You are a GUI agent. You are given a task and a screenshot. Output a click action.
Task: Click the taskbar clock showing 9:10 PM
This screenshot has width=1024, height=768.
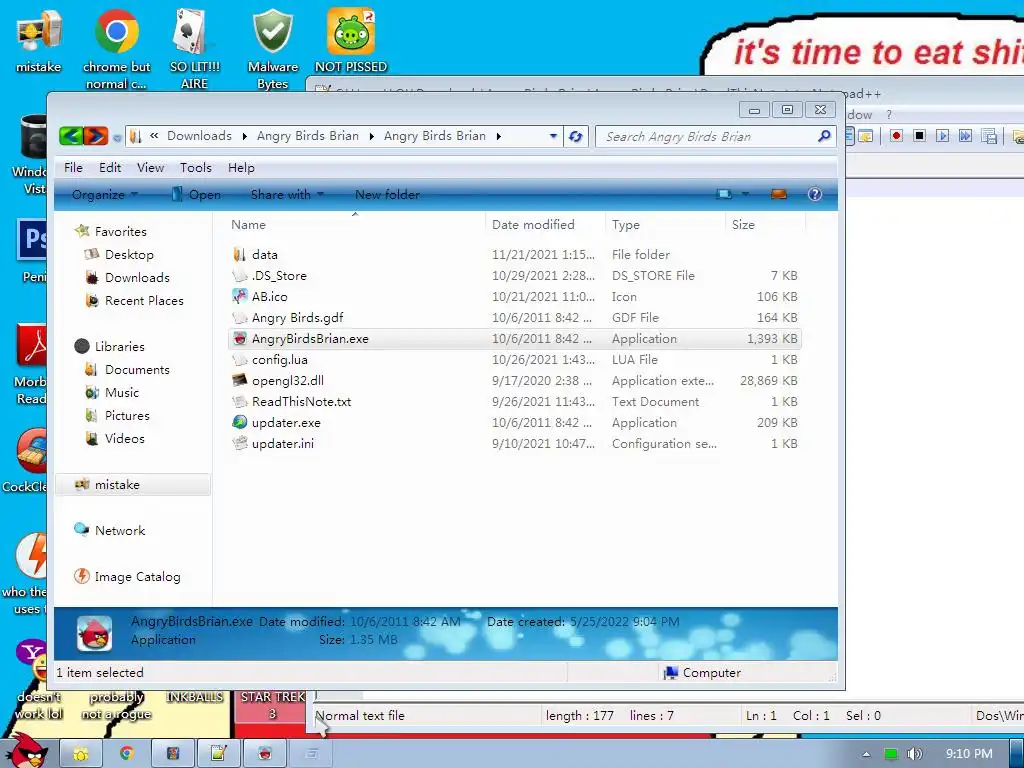tap(969, 754)
